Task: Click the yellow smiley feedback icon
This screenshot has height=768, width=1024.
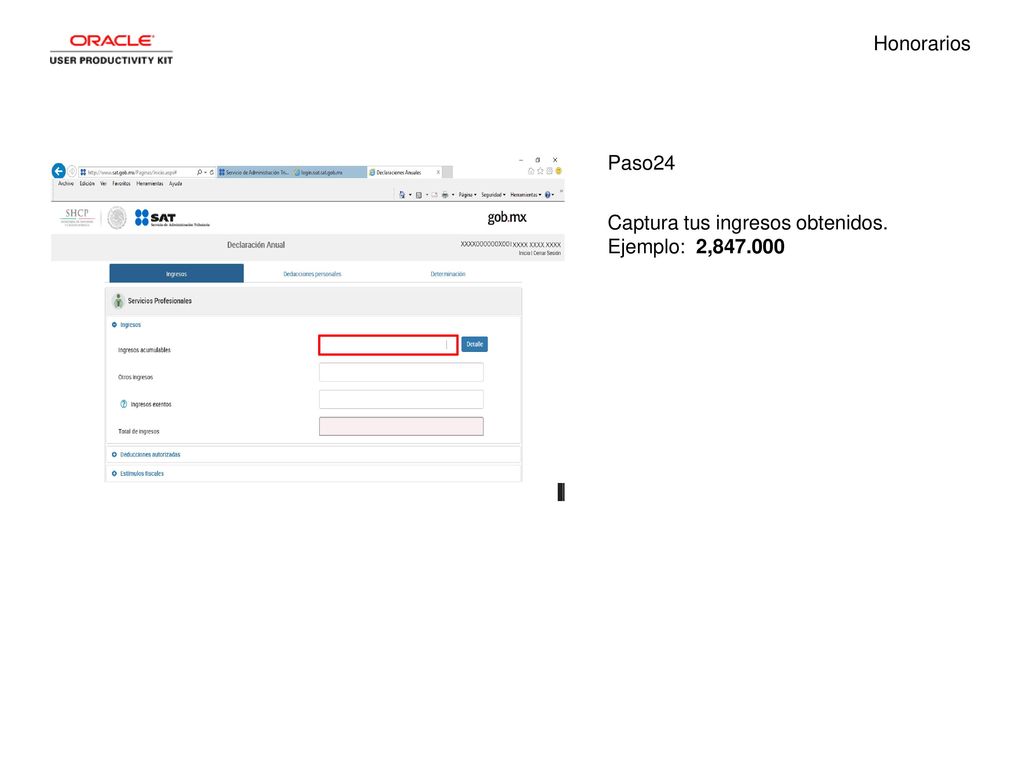Action: [558, 171]
